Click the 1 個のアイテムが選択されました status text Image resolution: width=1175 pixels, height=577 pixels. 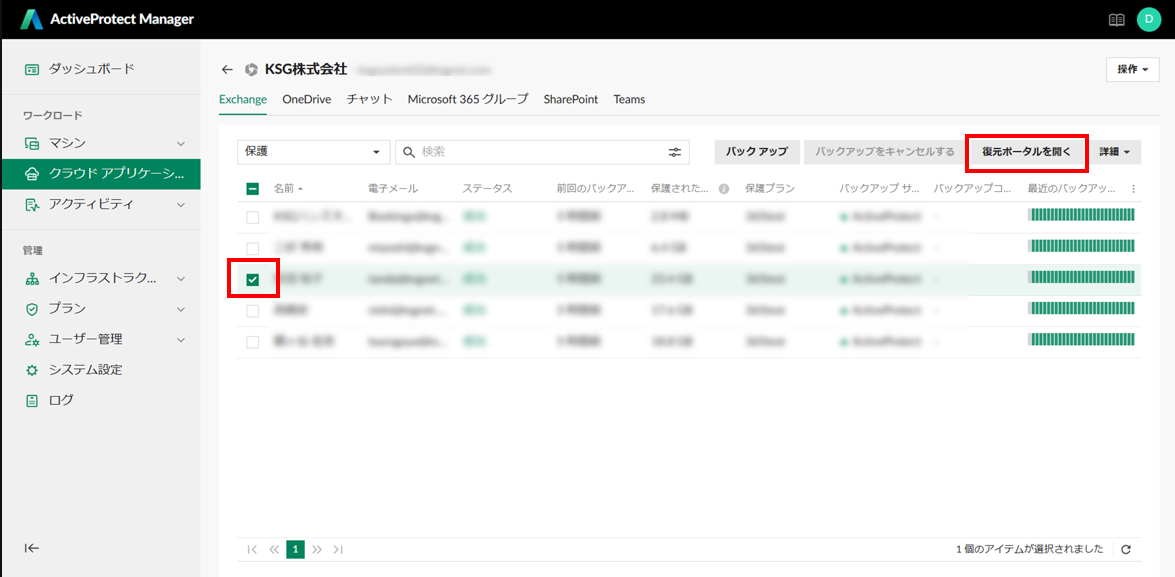[1030, 549]
